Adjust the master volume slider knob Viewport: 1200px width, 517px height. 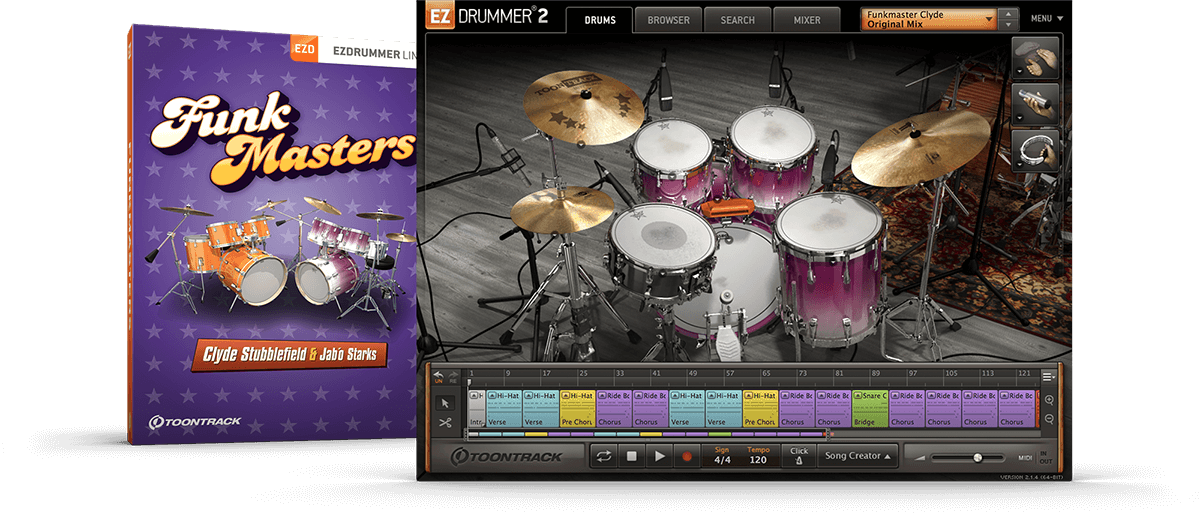click(x=977, y=458)
